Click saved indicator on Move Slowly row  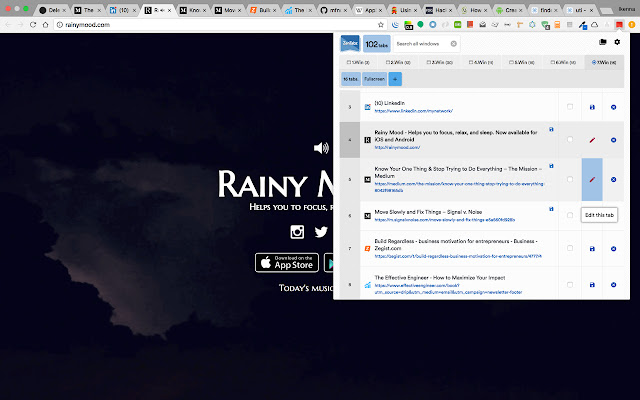click(x=551, y=209)
